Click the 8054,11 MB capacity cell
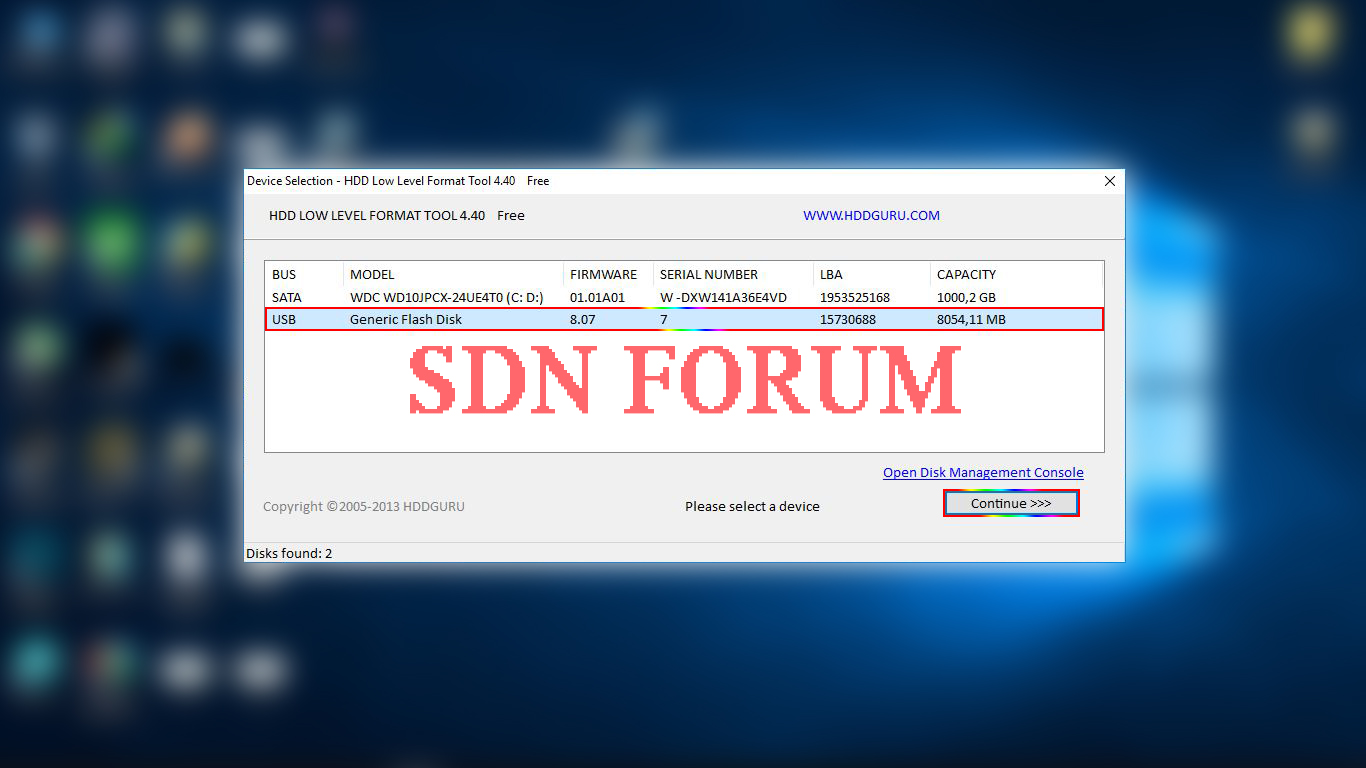Screen dimensions: 1366x768 click(971, 319)
